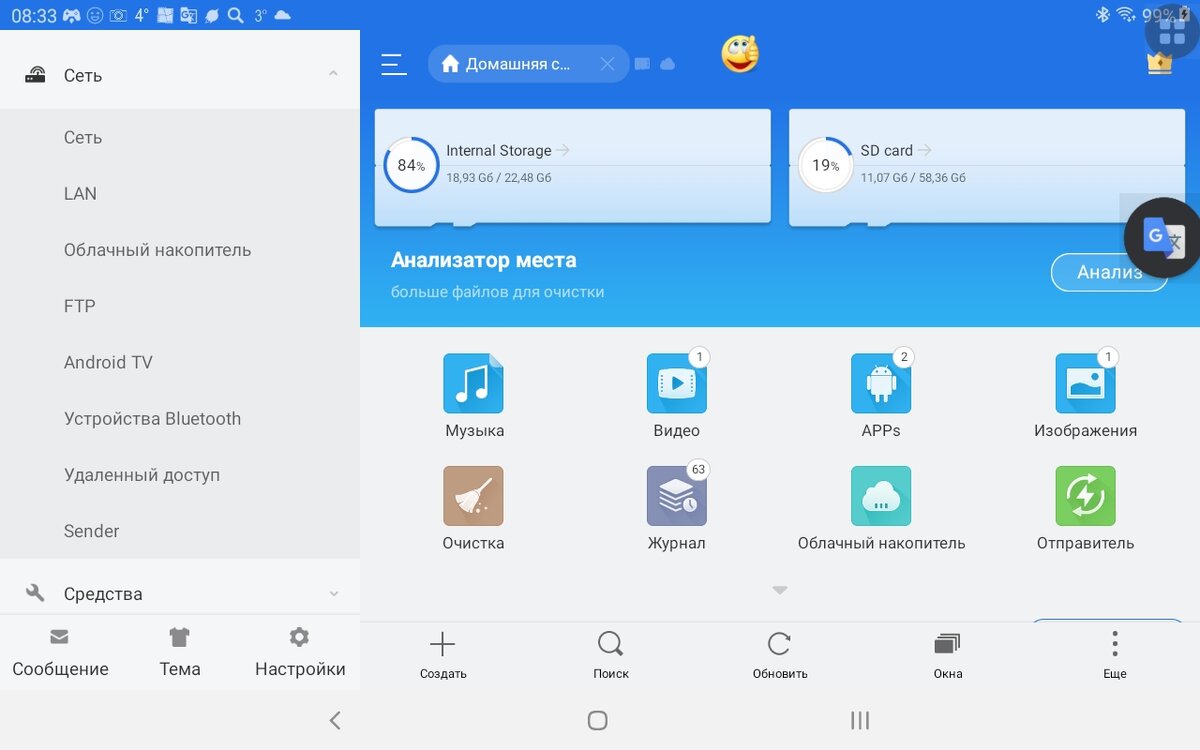Image resolution: width=1200 pixels, height=750 pixels.
Task: Click the status bar search icon
Action: tap(235, 15)
